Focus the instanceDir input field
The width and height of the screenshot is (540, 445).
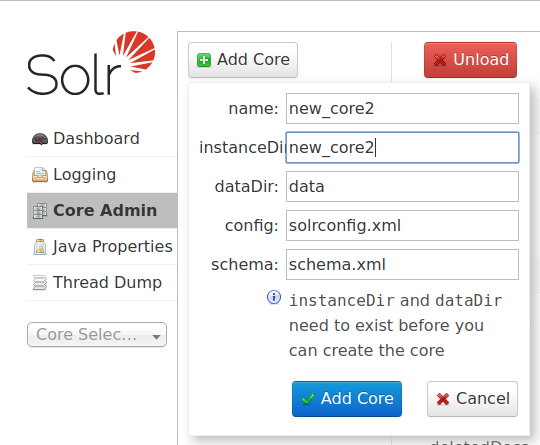tap(402, 147)
